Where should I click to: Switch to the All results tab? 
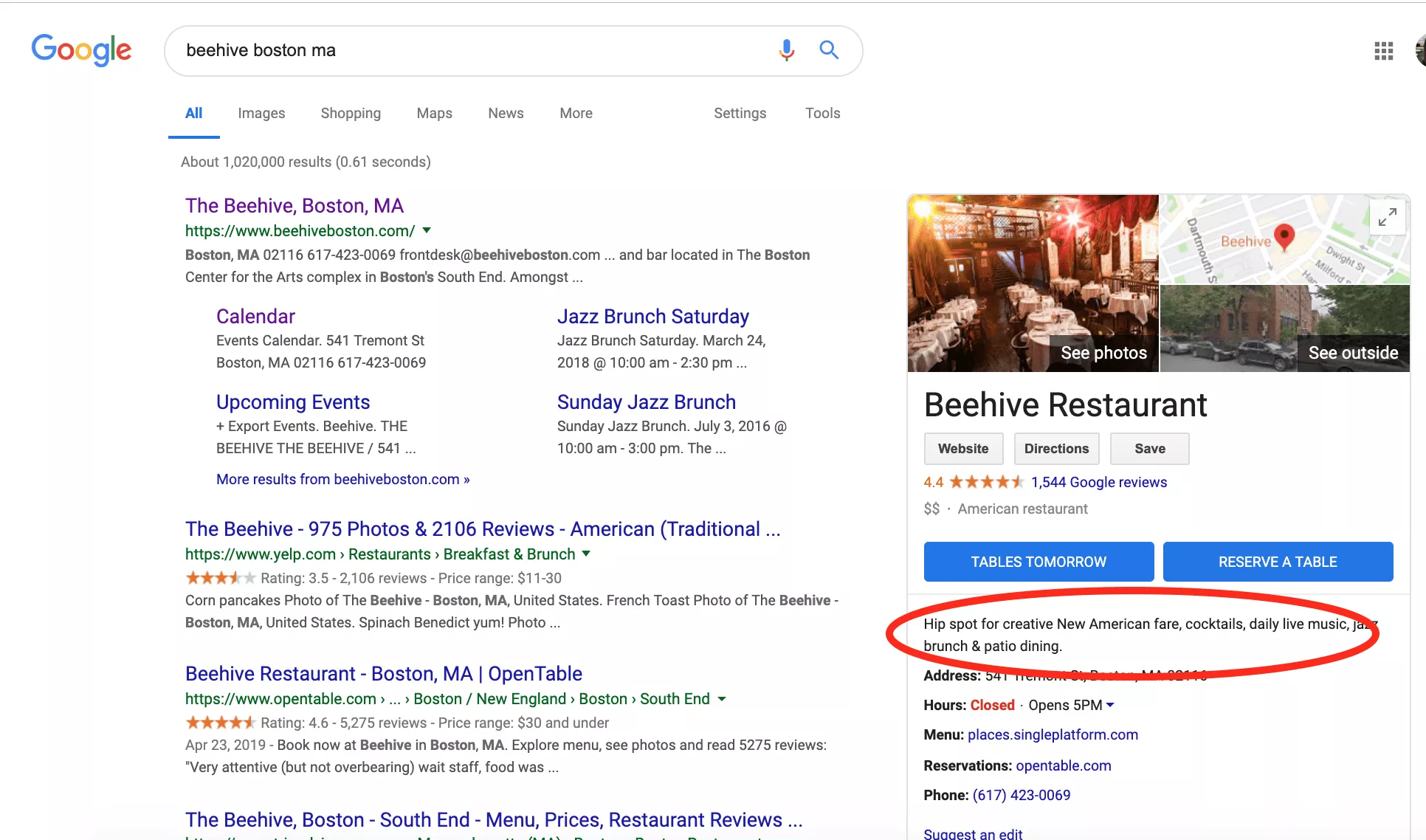(193, 113)
